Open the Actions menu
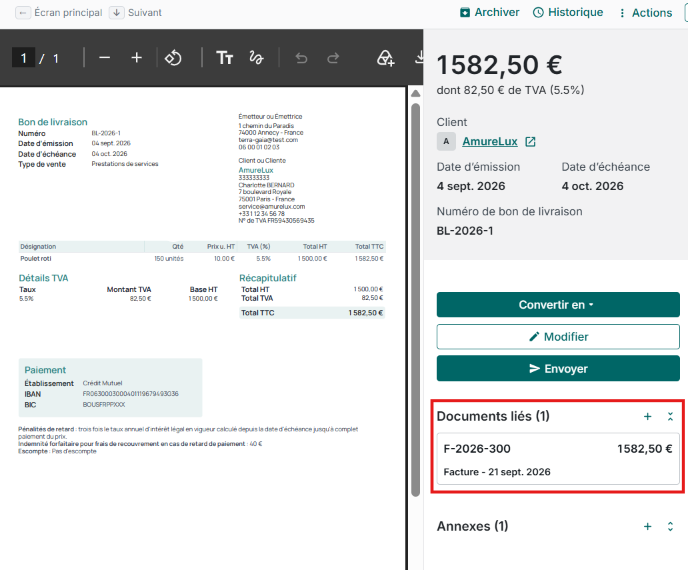 pos(645,13)
